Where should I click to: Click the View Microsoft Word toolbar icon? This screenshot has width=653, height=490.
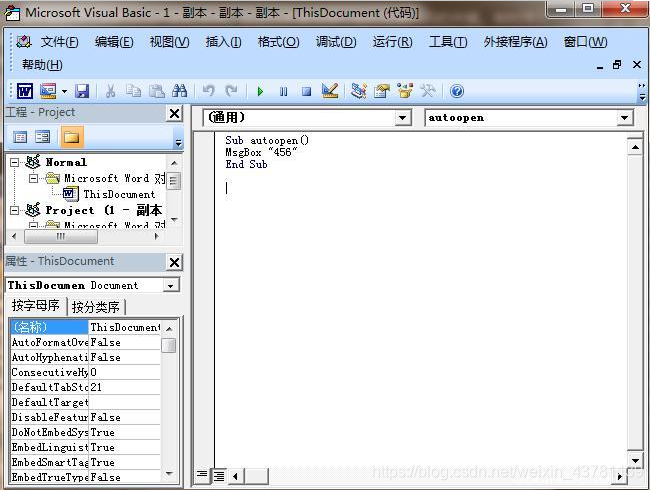point(25,91)
